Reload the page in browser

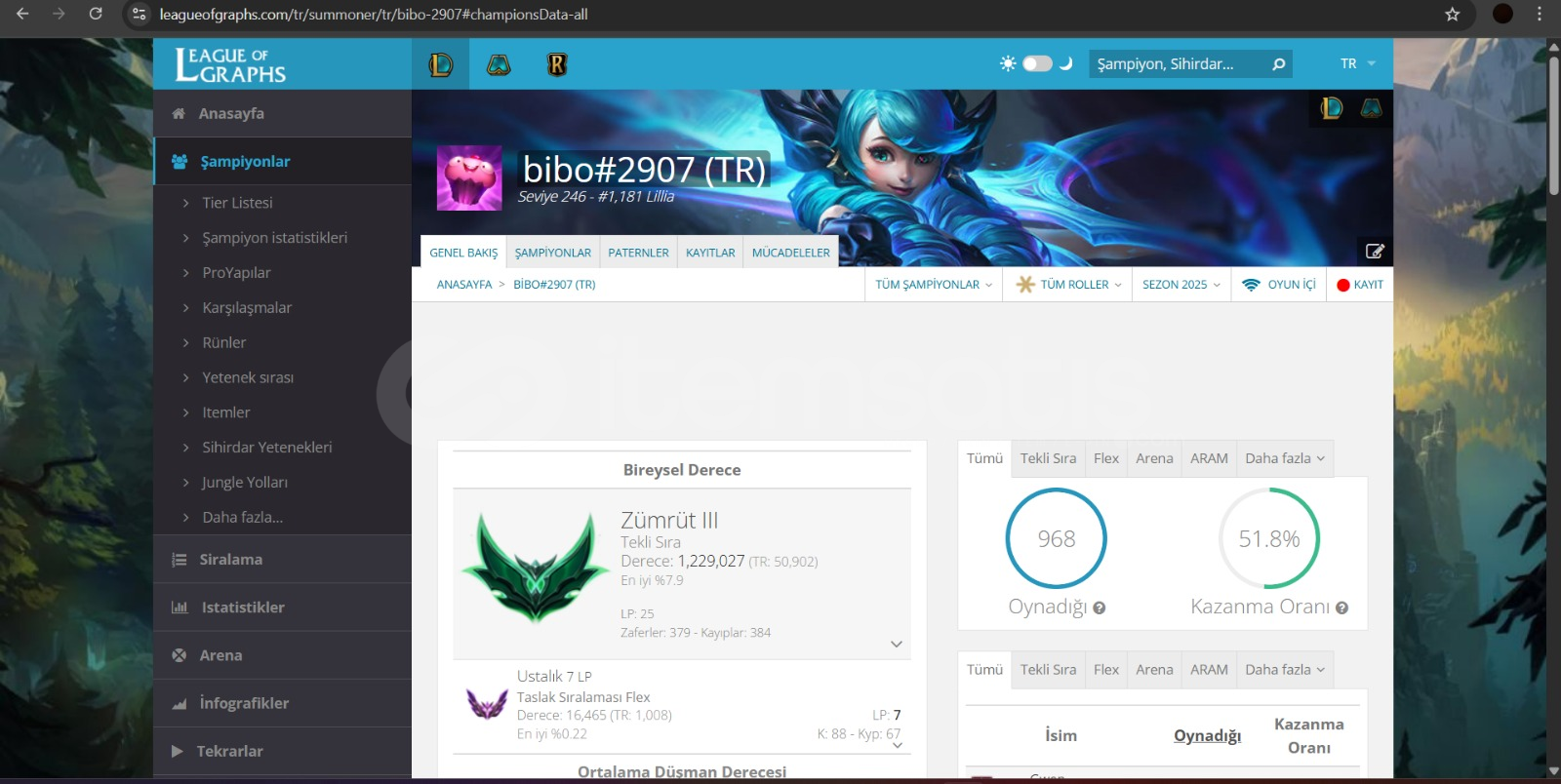pyautogui.click(x=96, y=14)
